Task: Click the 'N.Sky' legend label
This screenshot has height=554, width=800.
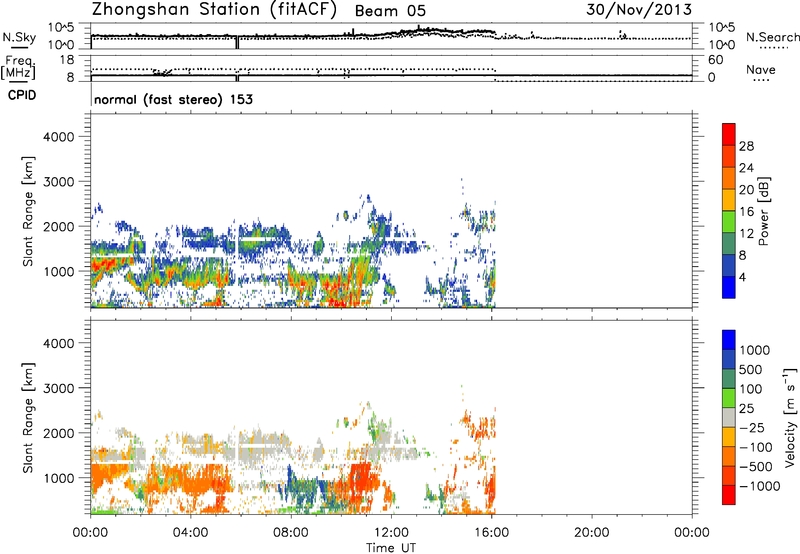Action: coord(19,37)
